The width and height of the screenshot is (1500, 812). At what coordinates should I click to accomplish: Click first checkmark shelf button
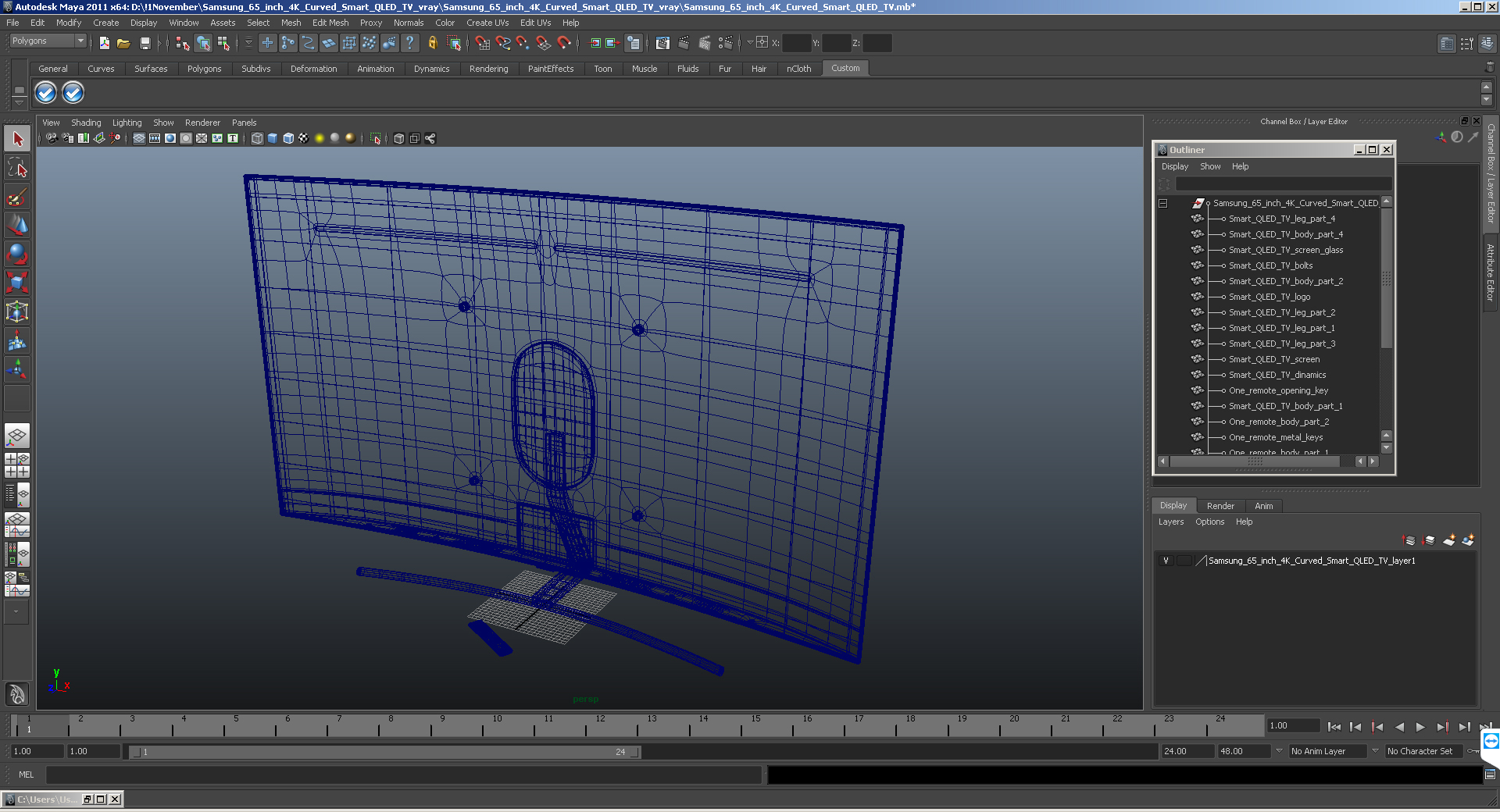[46, 93]
